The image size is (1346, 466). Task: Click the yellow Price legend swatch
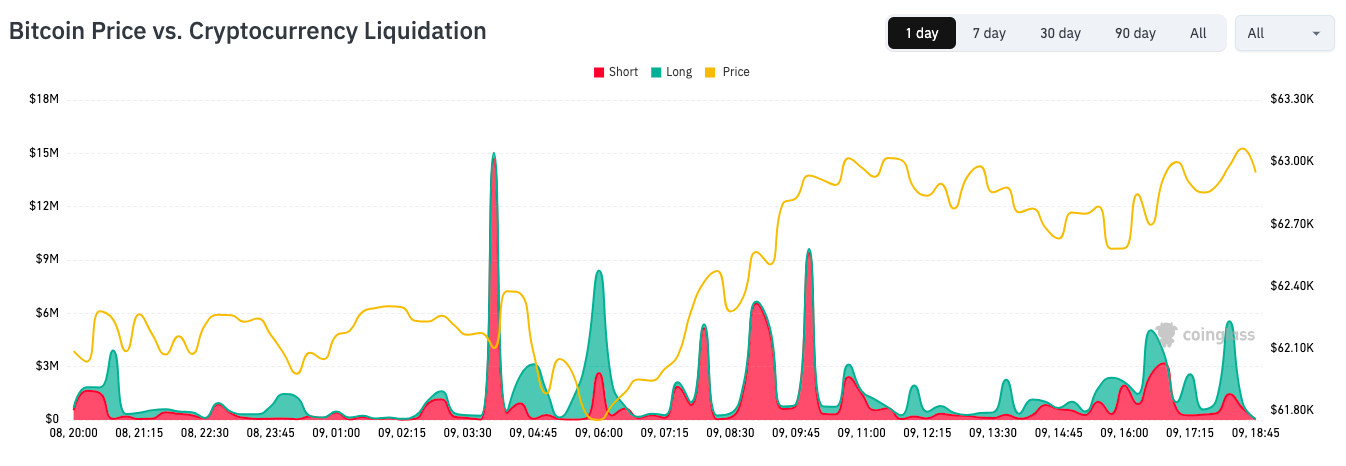coord(711,72)
